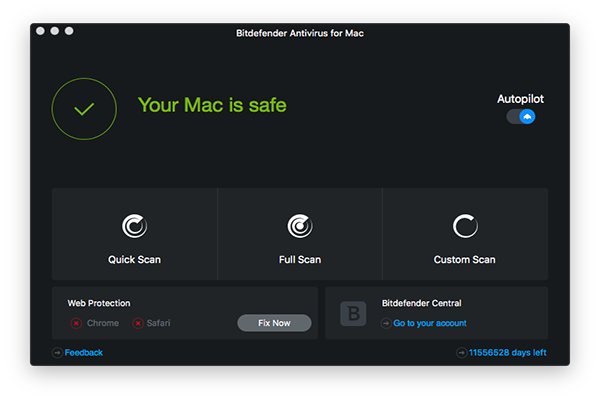Image resolution: width=600 pixels, height=400 pixels.
Task: Click the Quick Scan radar icon
Action: 134,226
